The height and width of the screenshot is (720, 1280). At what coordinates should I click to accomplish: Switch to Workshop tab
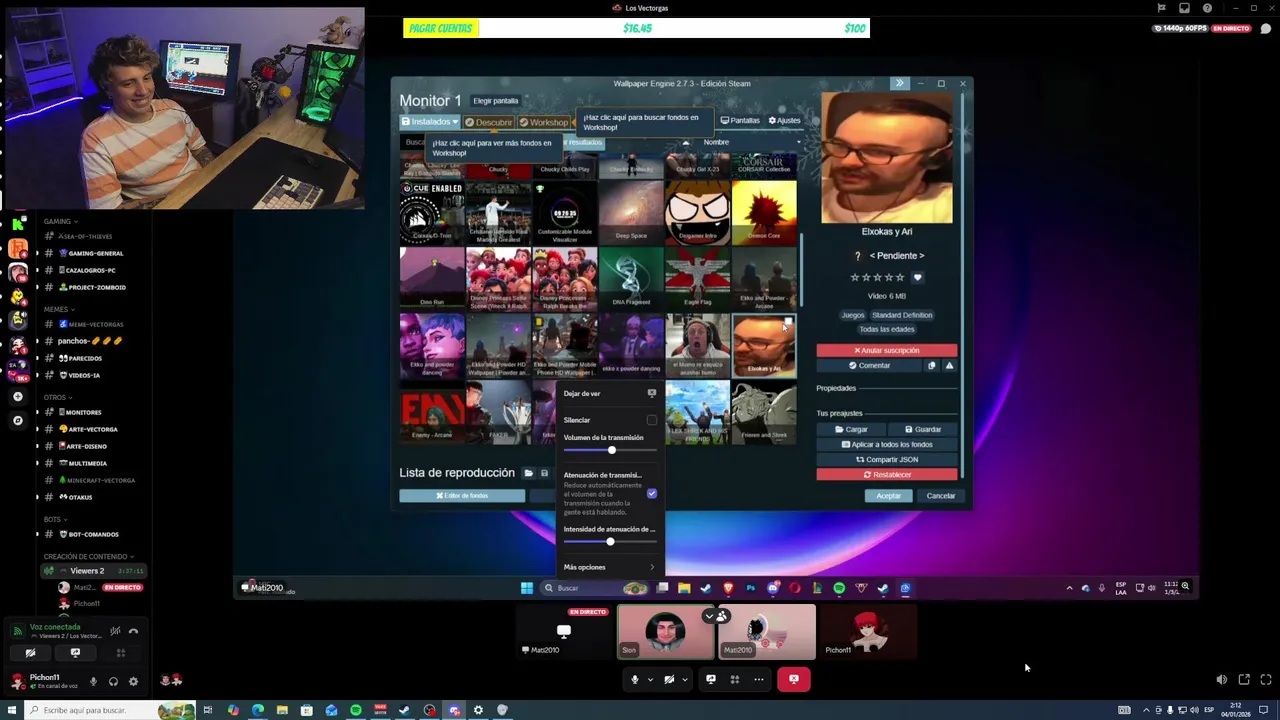pos(543,122)
